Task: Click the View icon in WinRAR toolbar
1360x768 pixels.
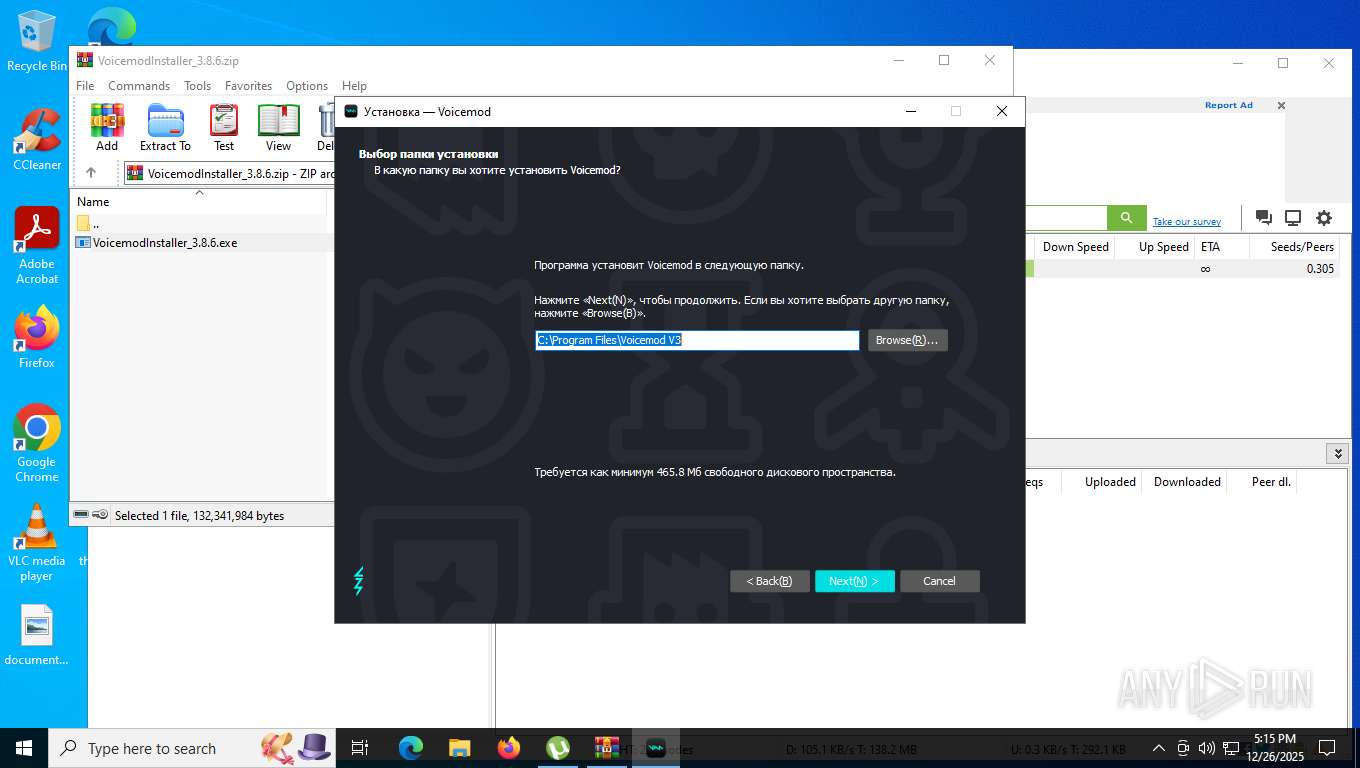Action: [x=278, y=128]
